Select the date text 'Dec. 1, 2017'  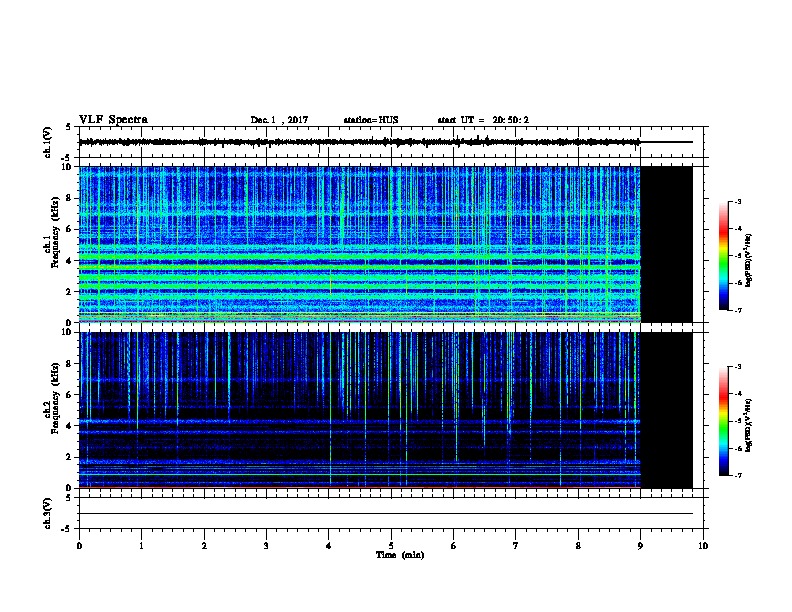click(x=279, y=120)
